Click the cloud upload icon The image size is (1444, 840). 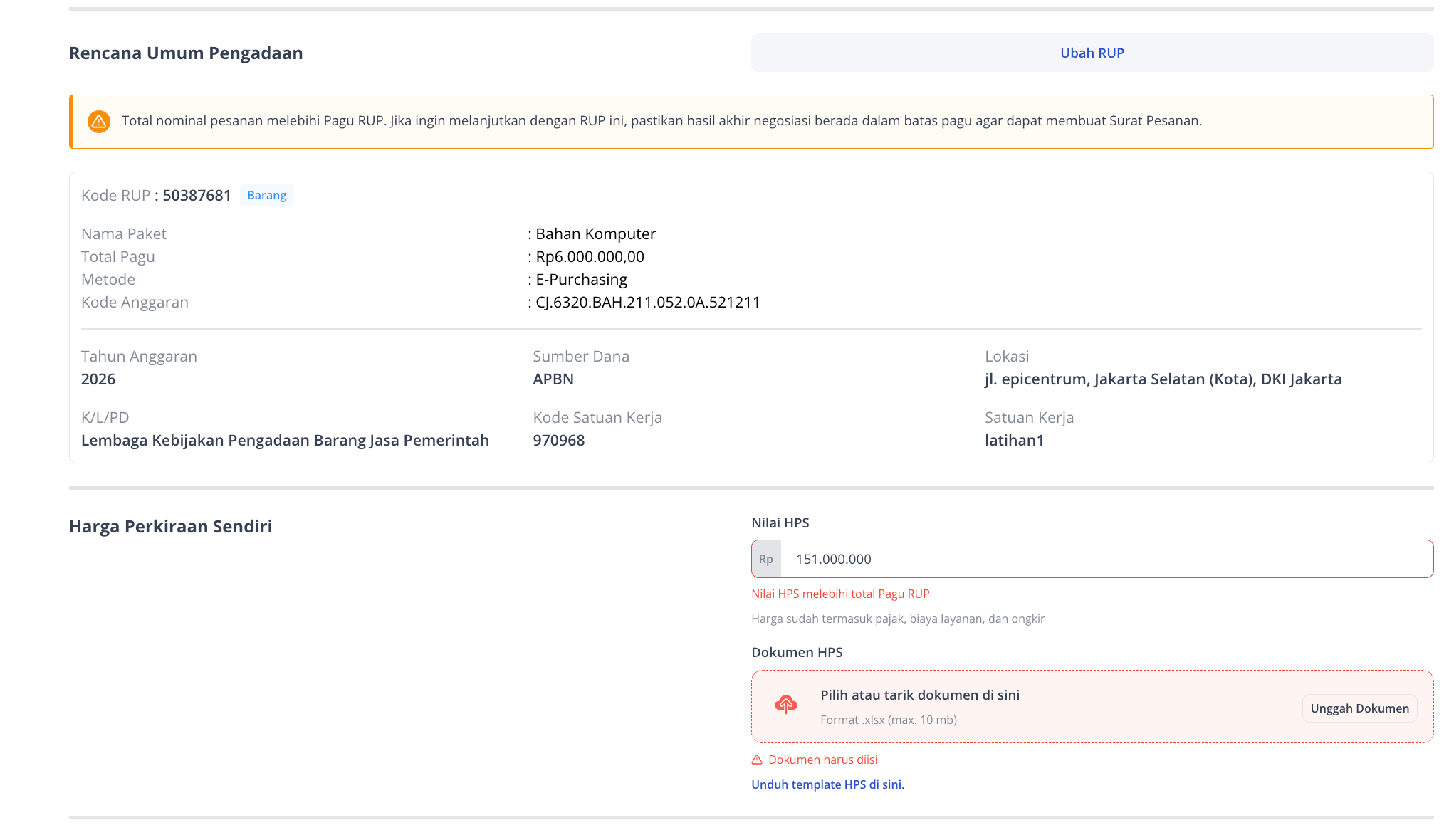[x=785, y=705]
